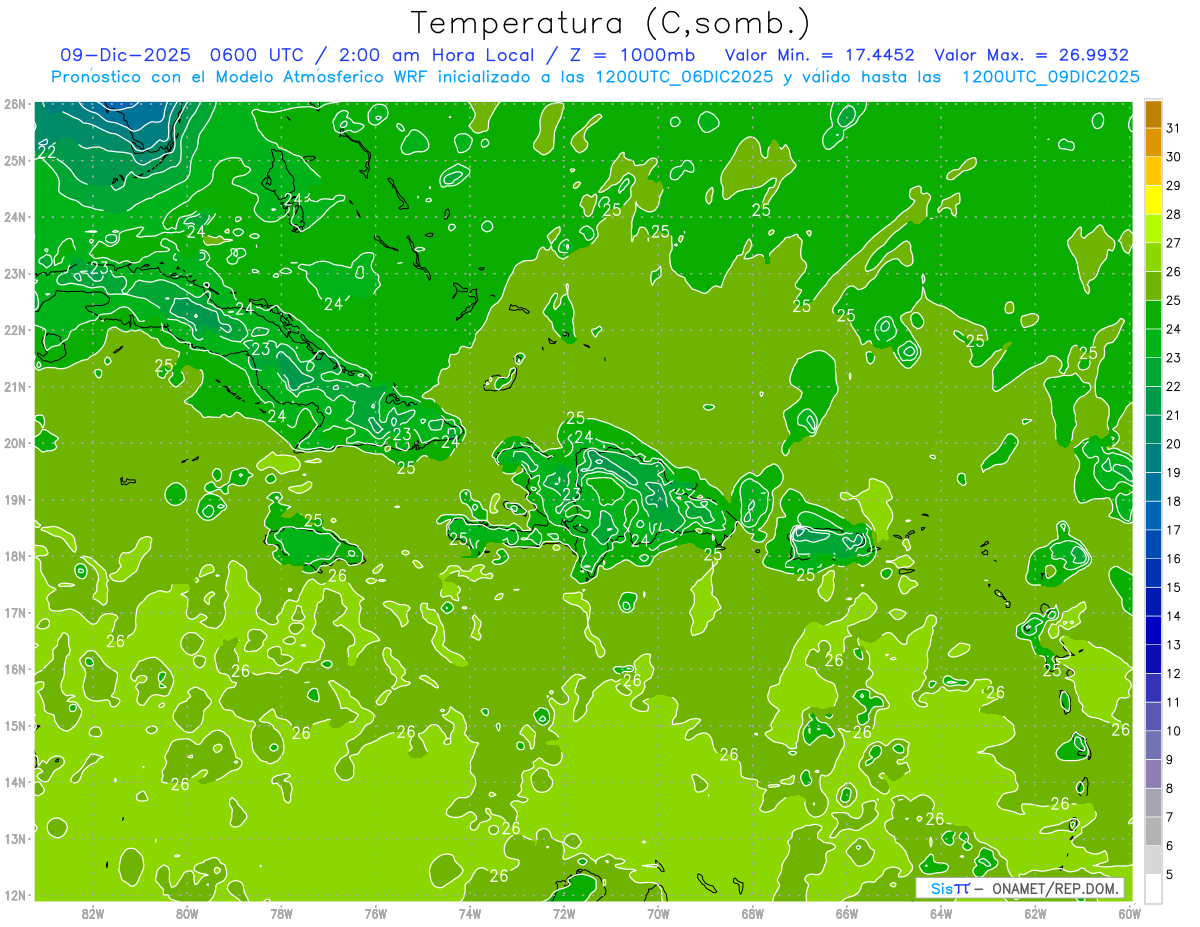Click the "18N" latitude axis label
Screen dimensions: 1200x927
(14, 556)
